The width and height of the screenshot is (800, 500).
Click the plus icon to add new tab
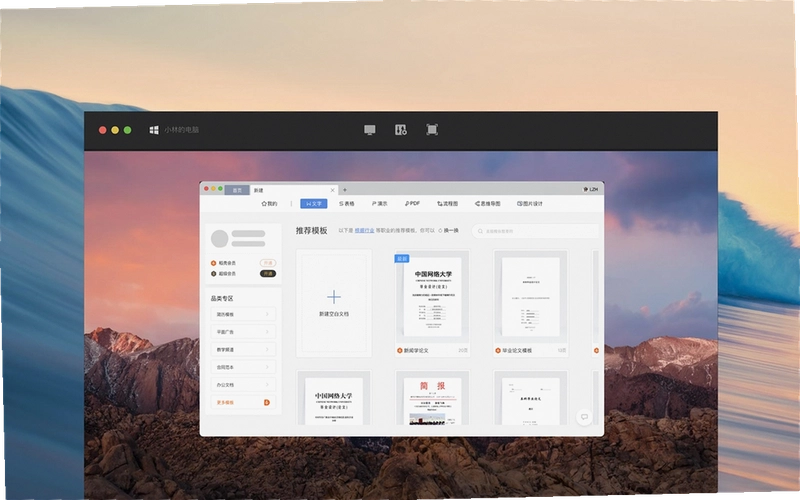click(345, 190)
